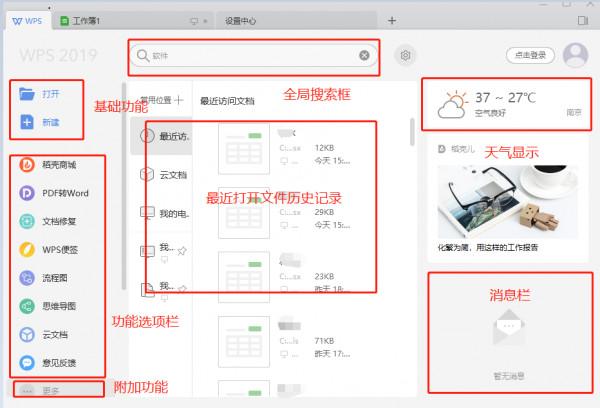This screenshot has height=408, width=600.
Task: Click the 暂无消息 no messages text
Action: pos(509,376)
